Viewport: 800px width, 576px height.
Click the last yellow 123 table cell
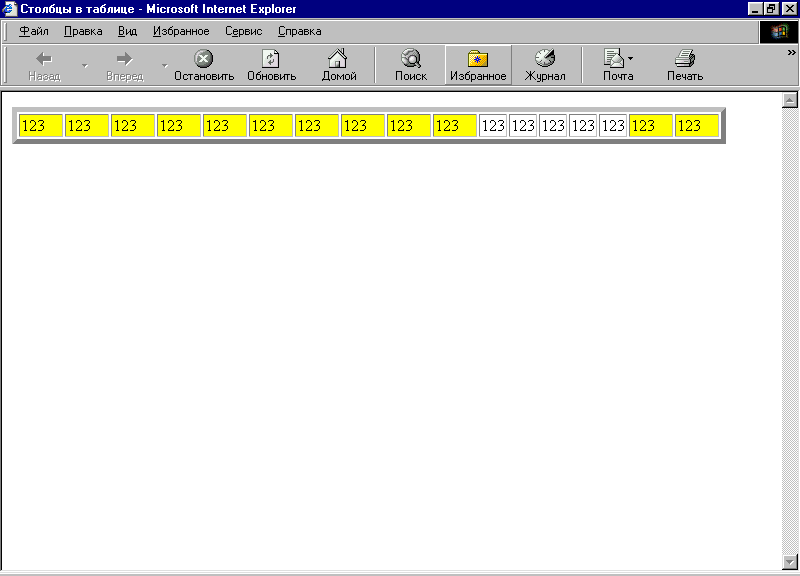[x=696, y=126]
